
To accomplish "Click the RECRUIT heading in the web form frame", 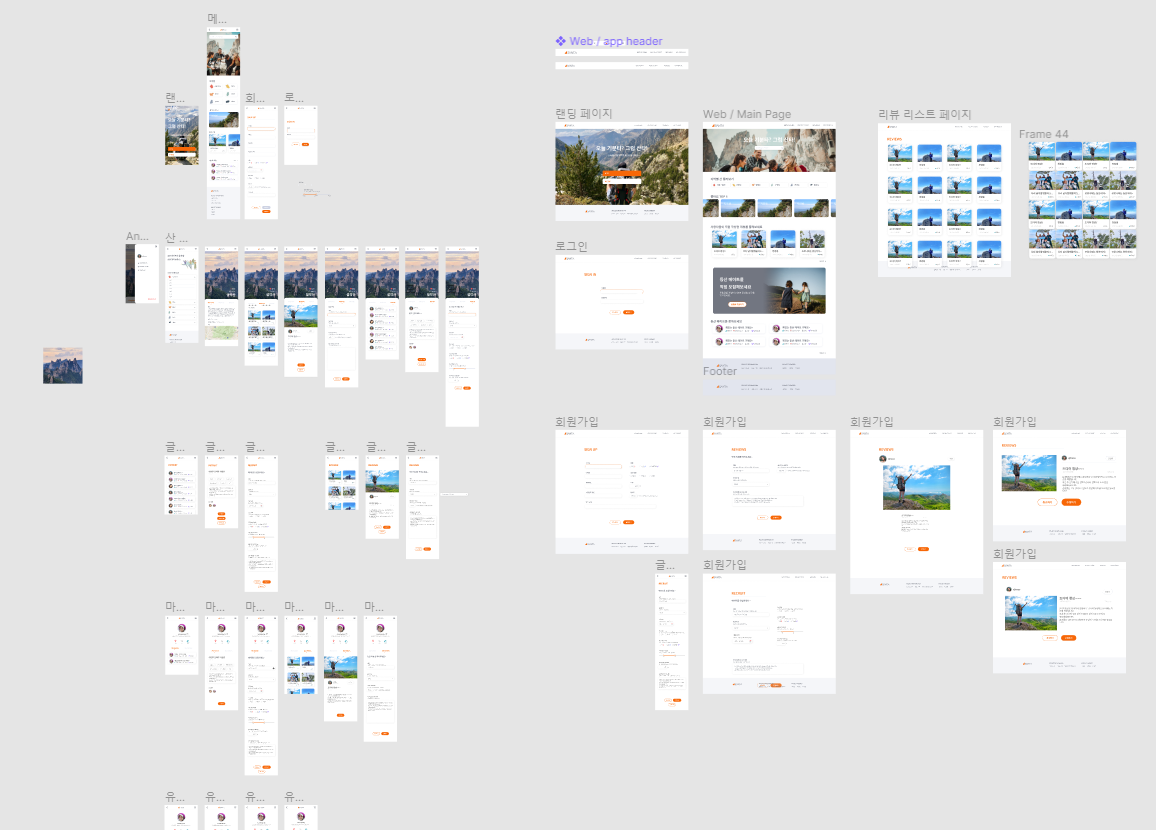I will tap(738, 593).
